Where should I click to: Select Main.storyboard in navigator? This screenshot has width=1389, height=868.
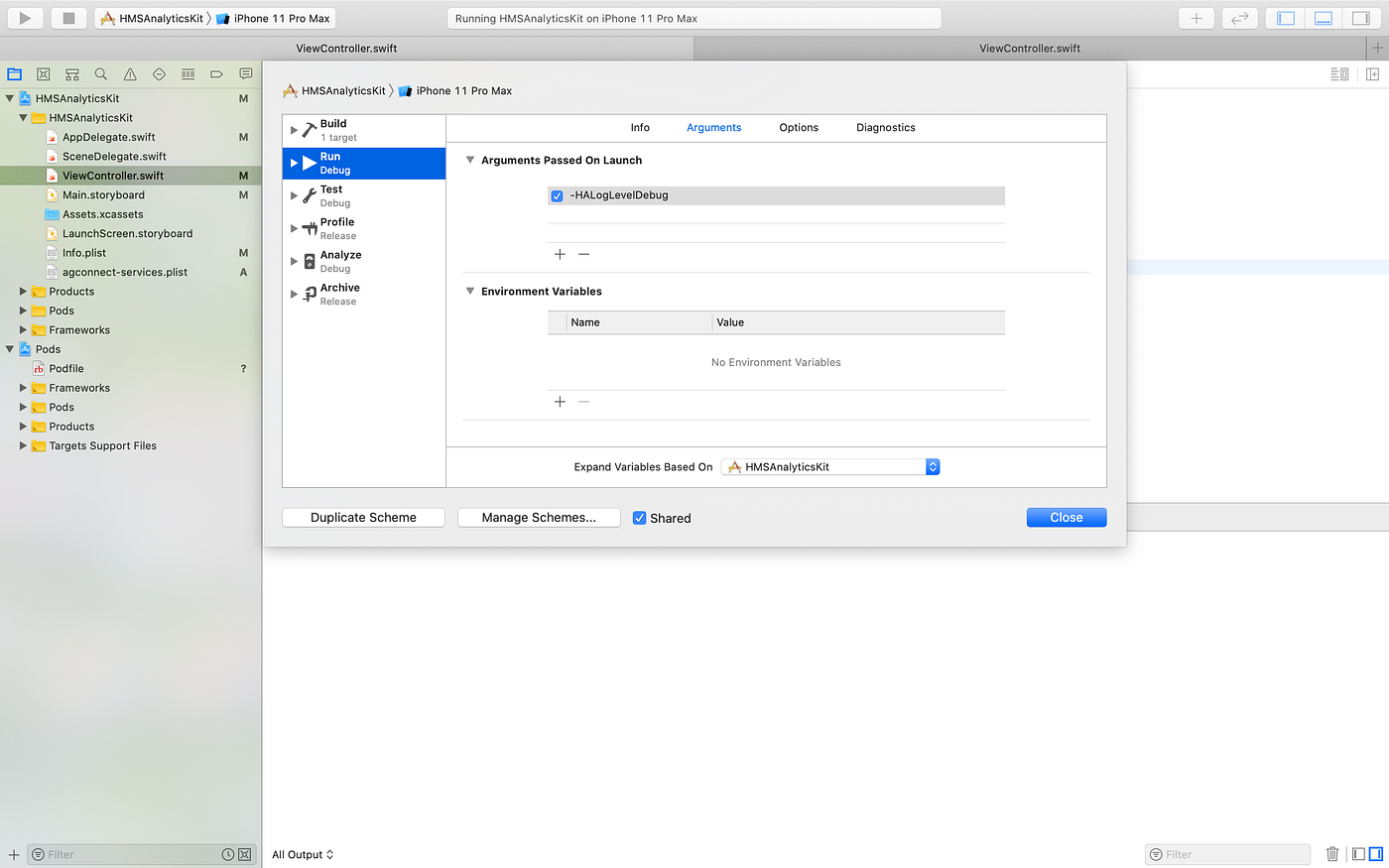tap(103, 194)
